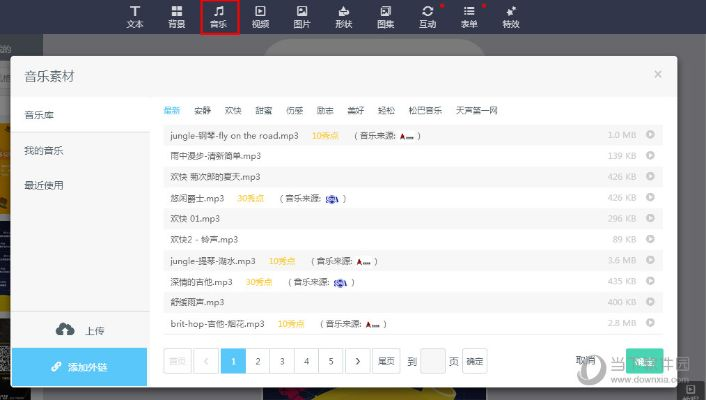Go to page 1
Viewport: 706px width, 400px height.
pyautogui.click(x=233, y=361)
